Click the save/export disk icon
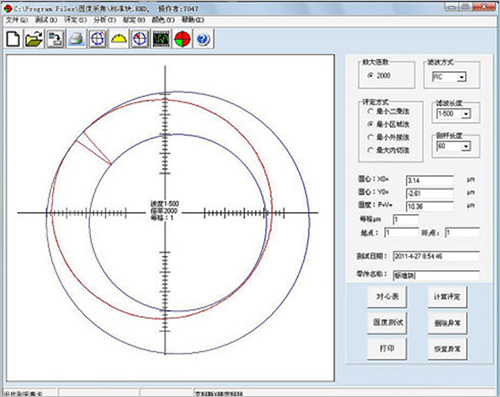This screenshot has height=397, width=500. coord(55,39)
